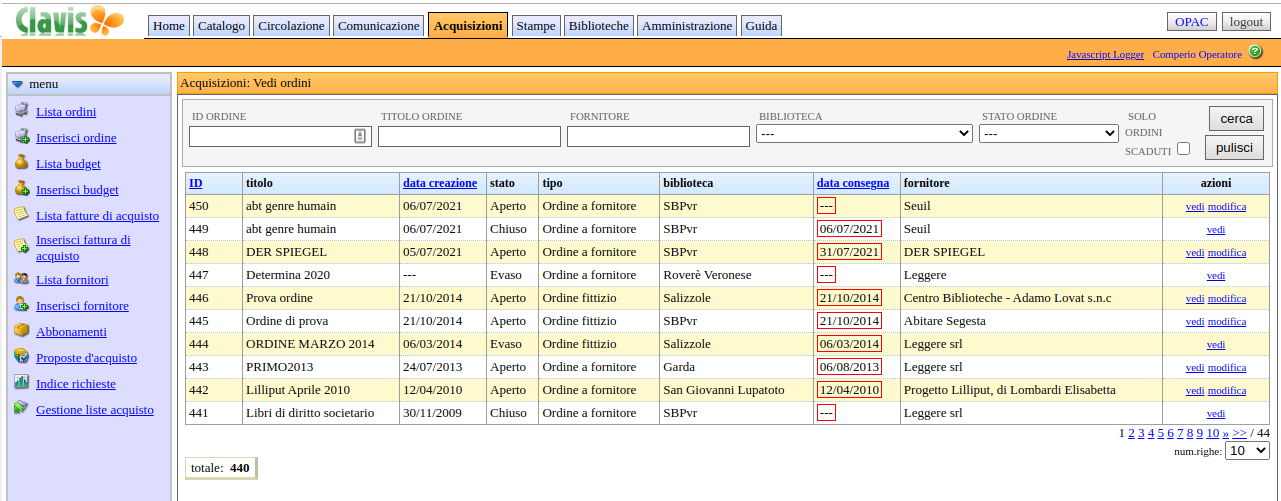1281x501 pixels.
Task: Click the Inserisci ordine sidebar icon
Action: pos(21,137)
